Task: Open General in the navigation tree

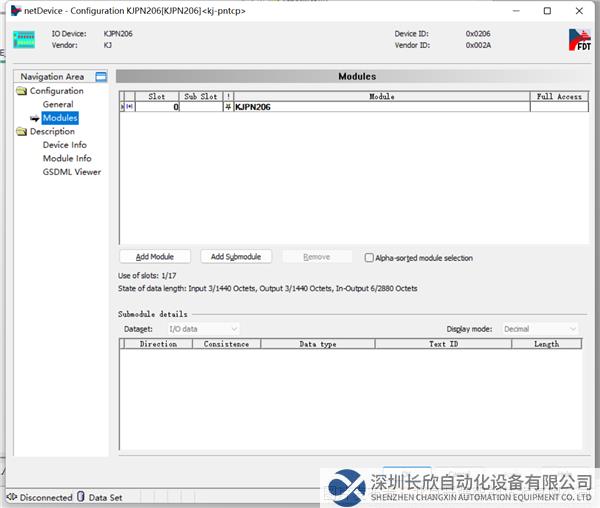Action: 58,104
